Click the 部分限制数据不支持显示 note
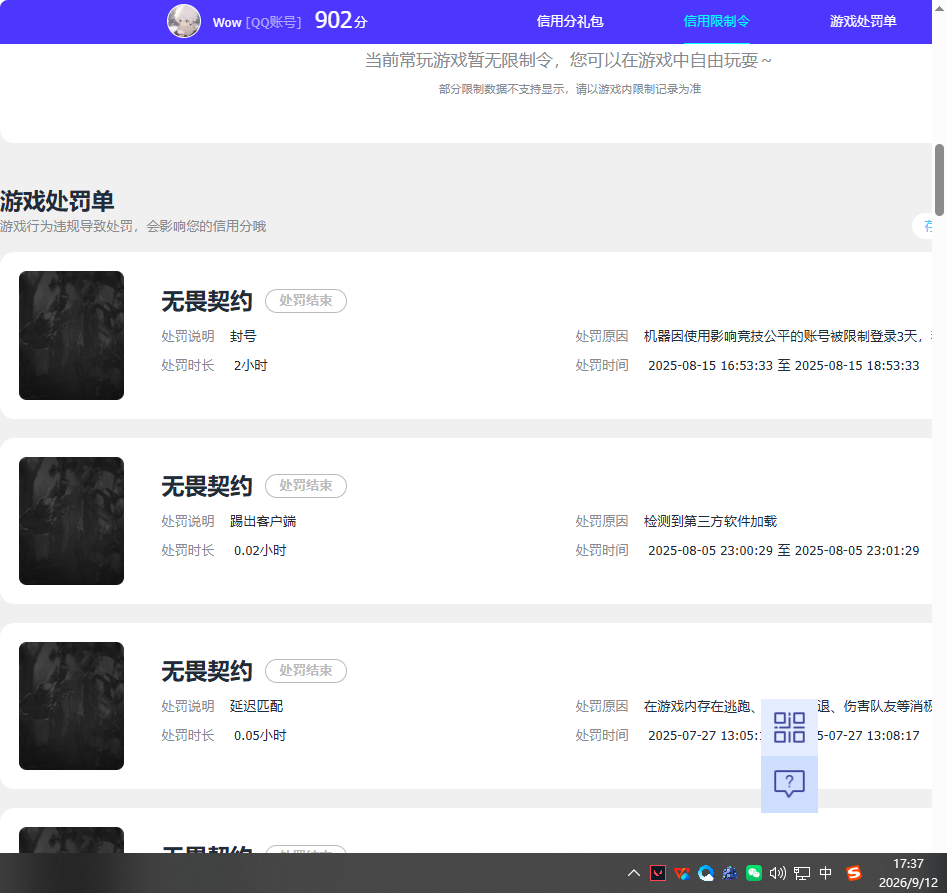947x893 pixels. [570, 89]
